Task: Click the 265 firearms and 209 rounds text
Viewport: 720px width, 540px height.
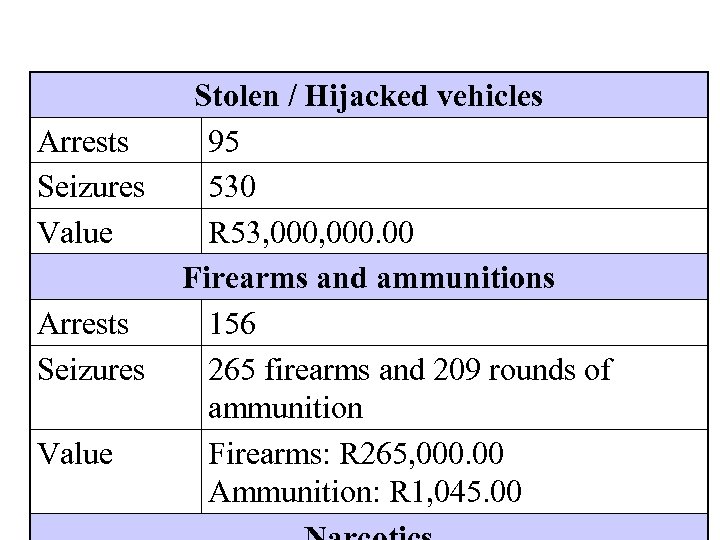Action: [x=409, y=370]
